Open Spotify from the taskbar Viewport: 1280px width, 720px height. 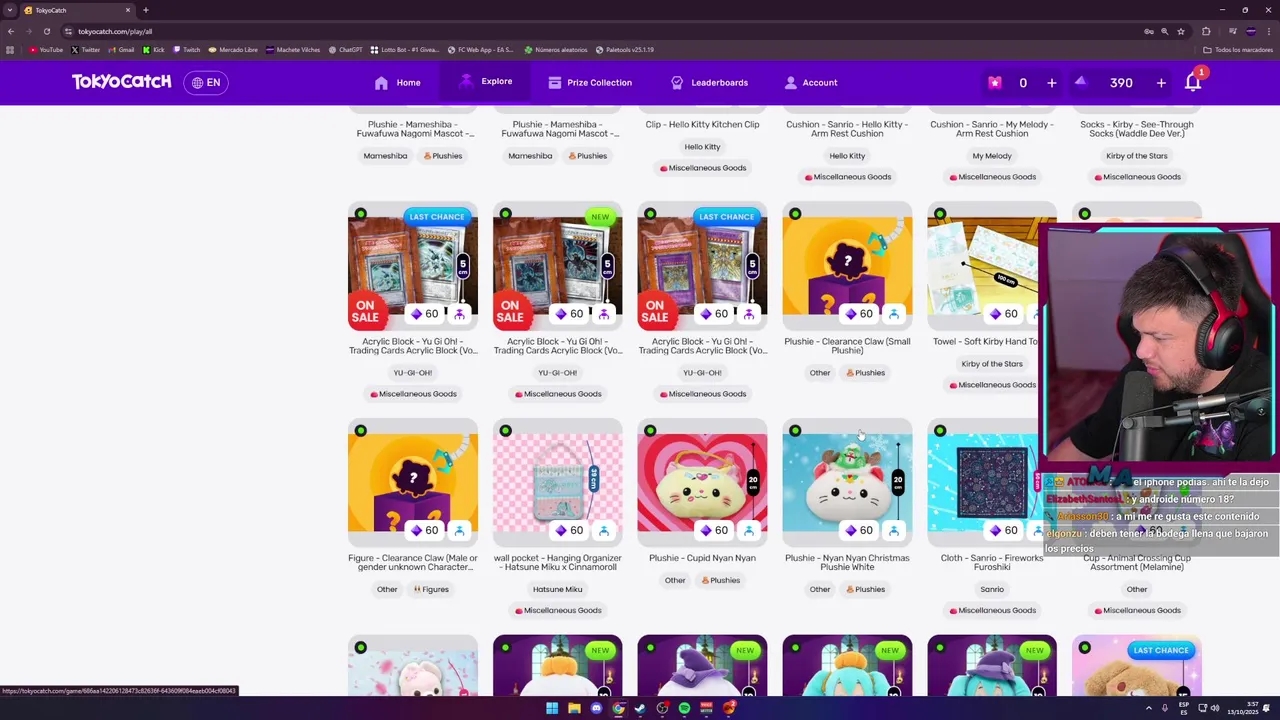pos(684,708)
